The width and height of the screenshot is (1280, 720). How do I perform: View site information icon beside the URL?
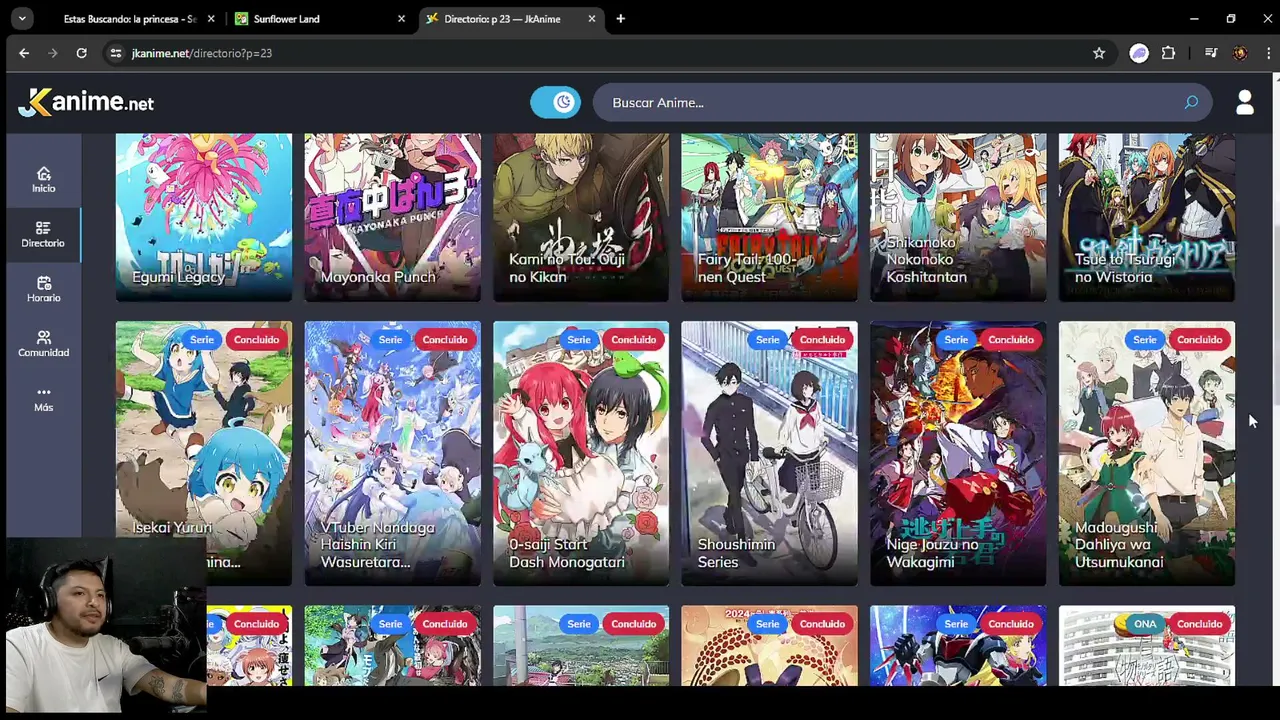coord(116,53)
